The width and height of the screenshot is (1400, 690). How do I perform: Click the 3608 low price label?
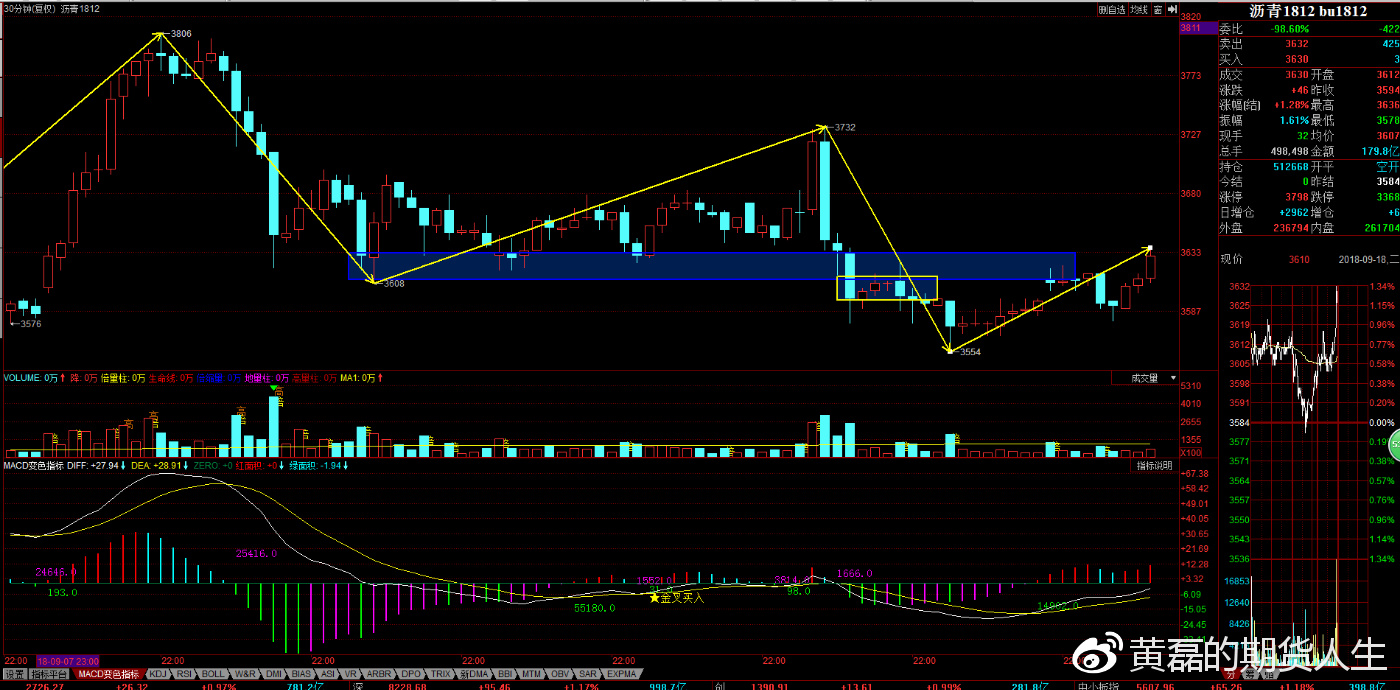click(394, 283)
